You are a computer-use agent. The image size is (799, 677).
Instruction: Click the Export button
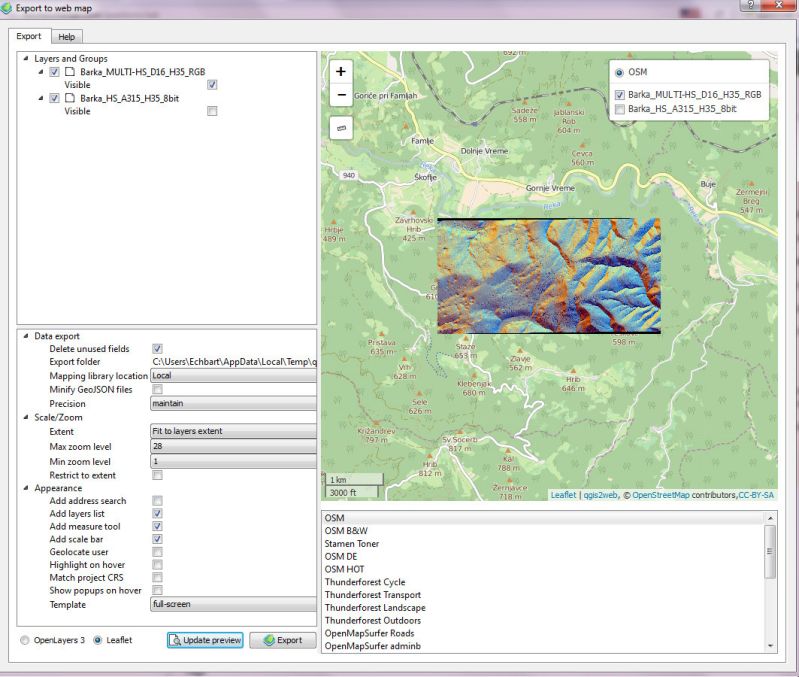point(283,640)
